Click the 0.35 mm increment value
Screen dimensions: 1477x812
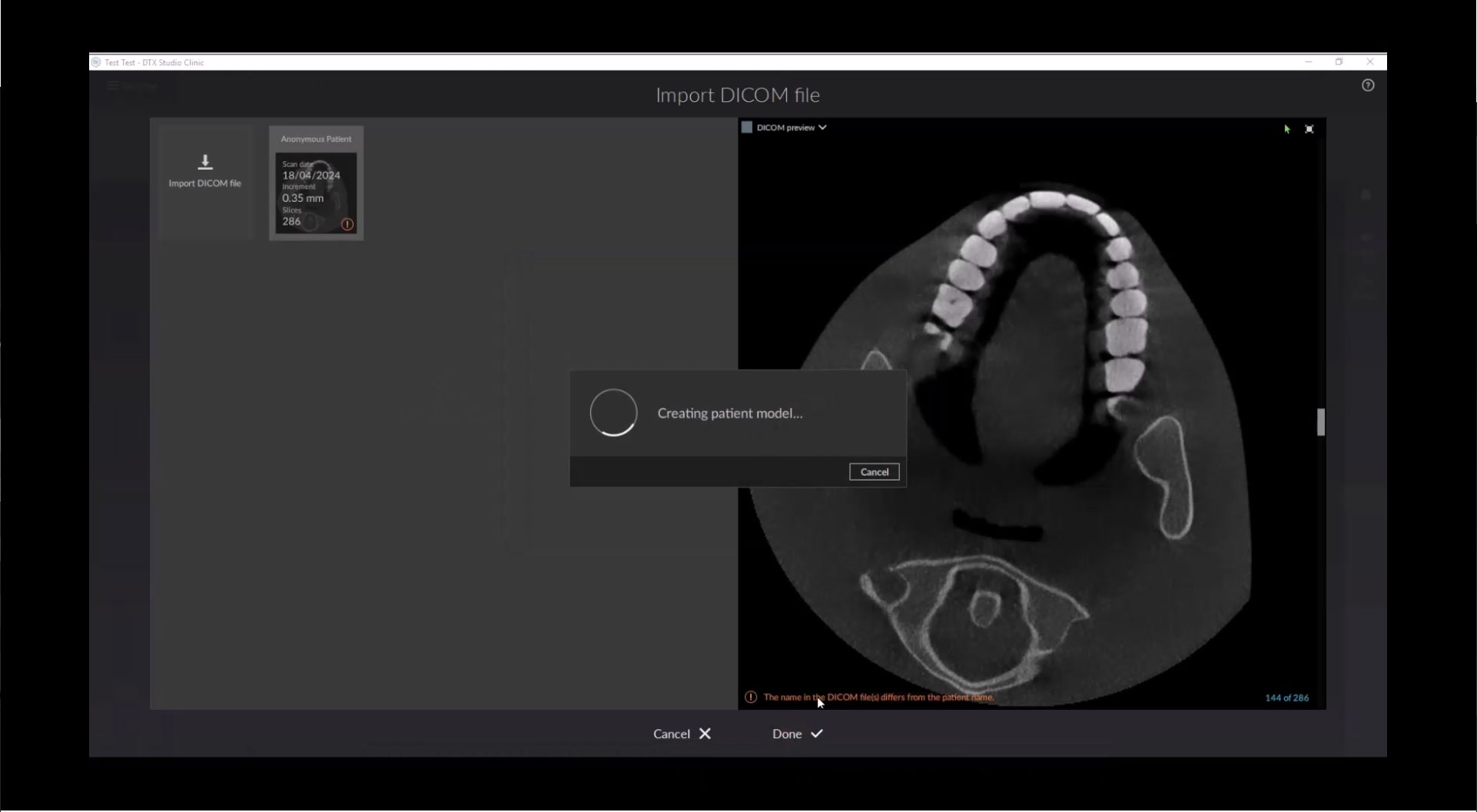click(x=303, y=197)
